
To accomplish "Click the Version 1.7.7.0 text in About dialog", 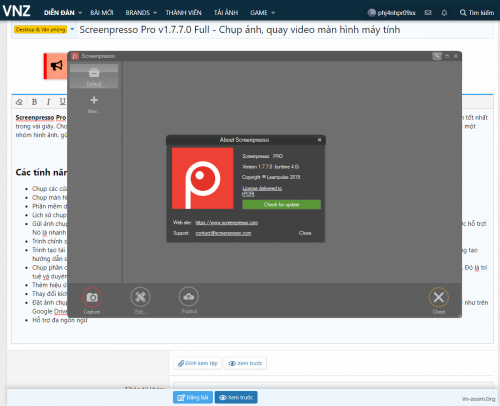I will click(270, 167).
